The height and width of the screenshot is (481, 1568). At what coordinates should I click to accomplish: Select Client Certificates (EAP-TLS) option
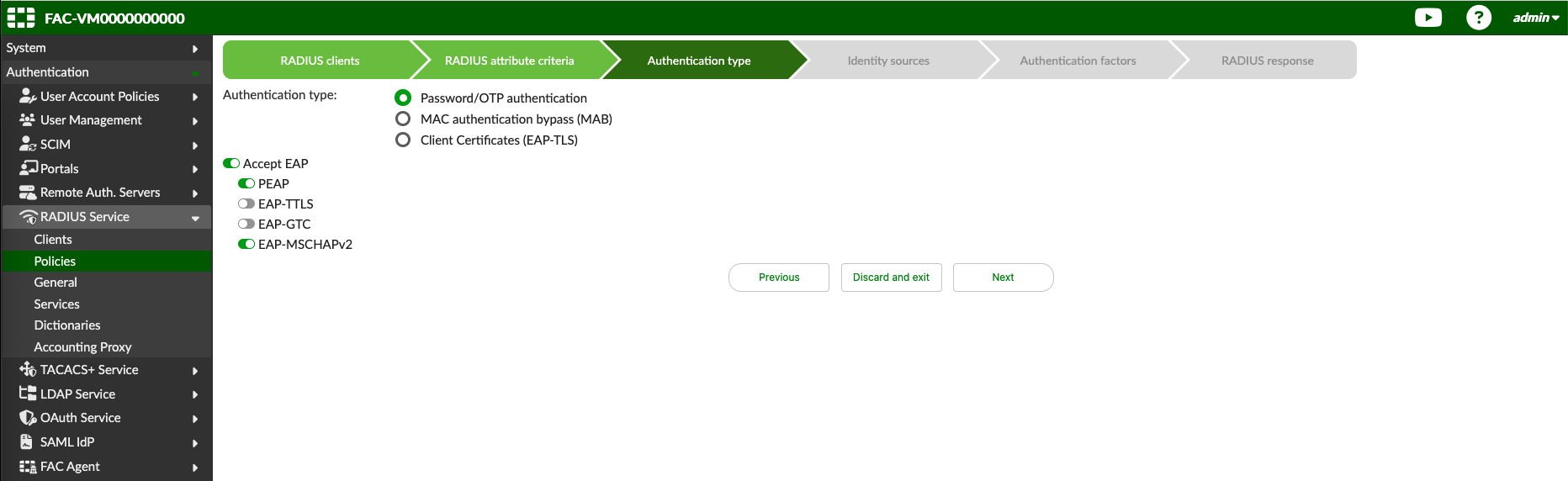coord(403,140)
